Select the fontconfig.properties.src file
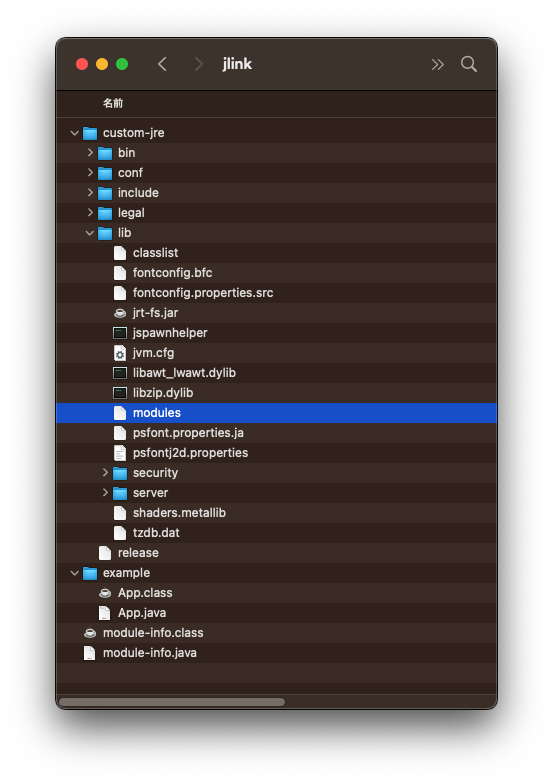The width and height of the screenshot is (553, 783). (276, 293)
